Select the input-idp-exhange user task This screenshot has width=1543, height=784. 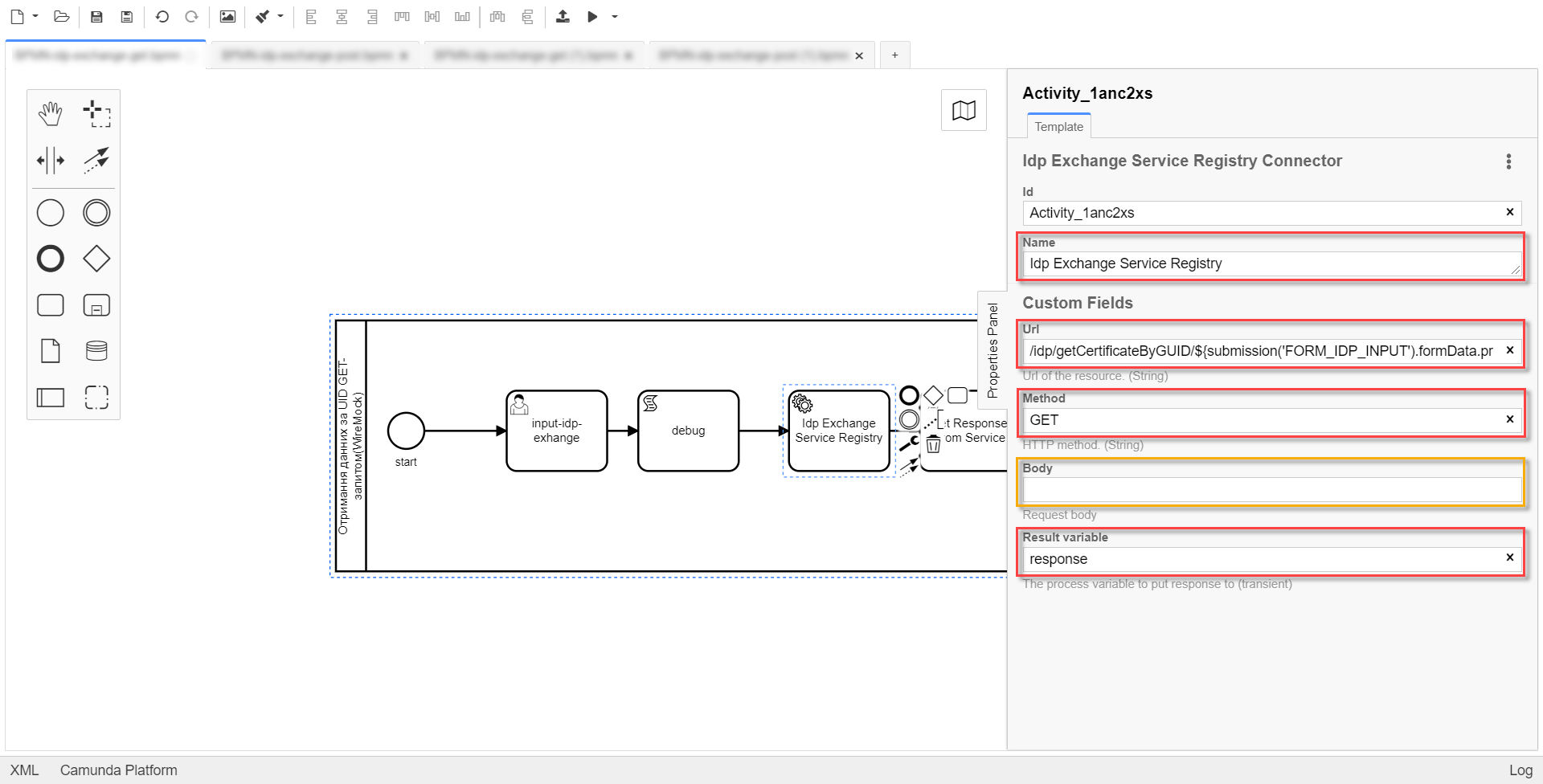pos(556,431)
